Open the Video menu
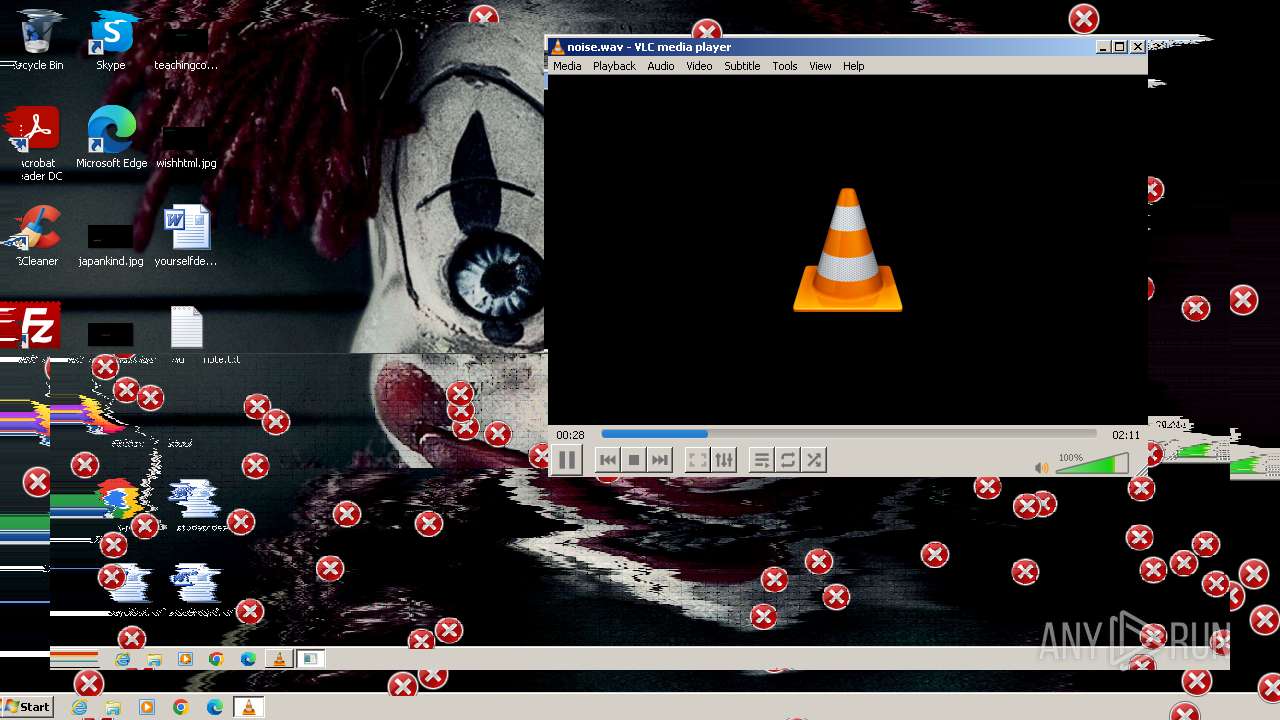Viewport: 1280px width, 720px height. (699, 66)
